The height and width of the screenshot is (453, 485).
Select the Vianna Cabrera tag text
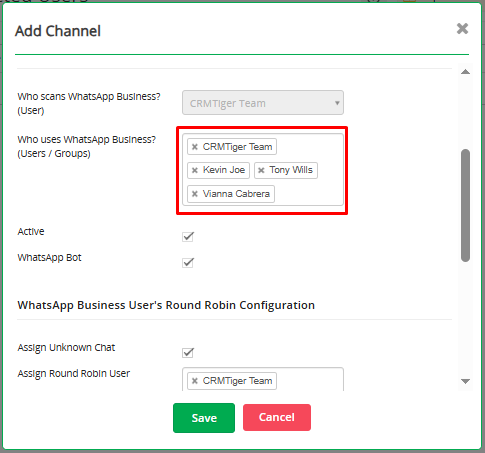(x=236, y=194)
